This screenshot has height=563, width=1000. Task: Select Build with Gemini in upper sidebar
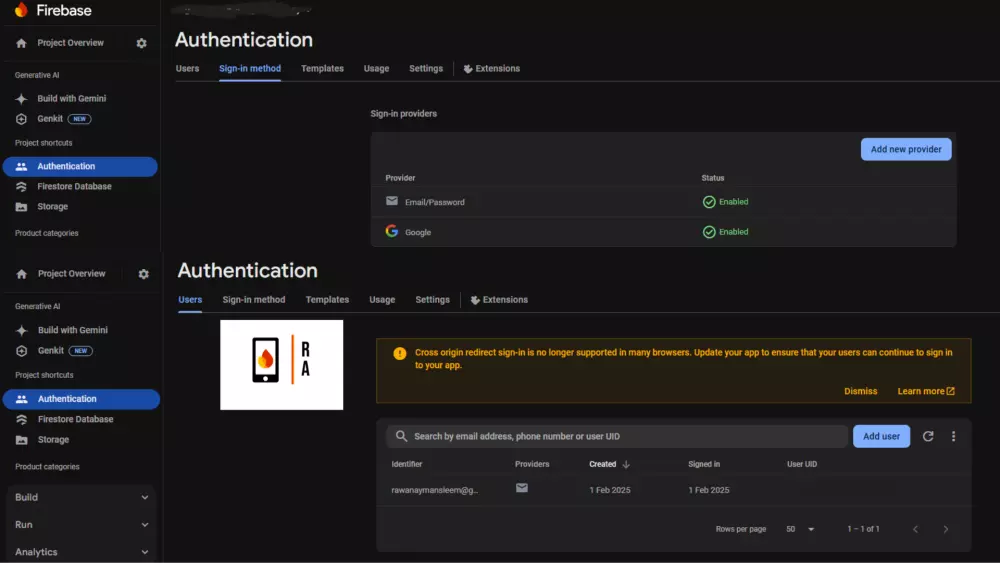(71, 98)
